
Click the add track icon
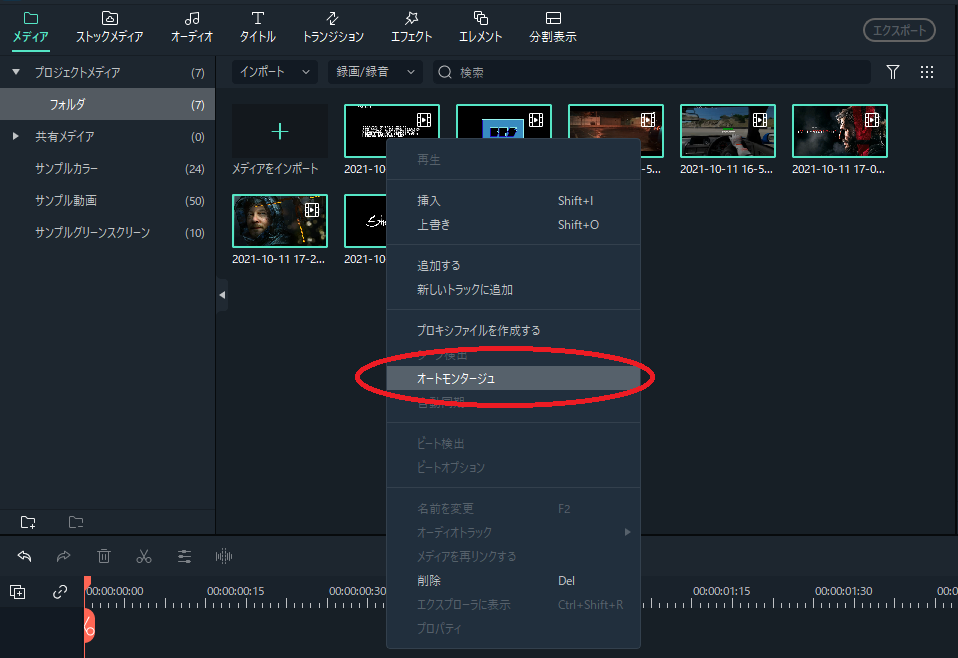pyautogui.click(x=18, y=591)
